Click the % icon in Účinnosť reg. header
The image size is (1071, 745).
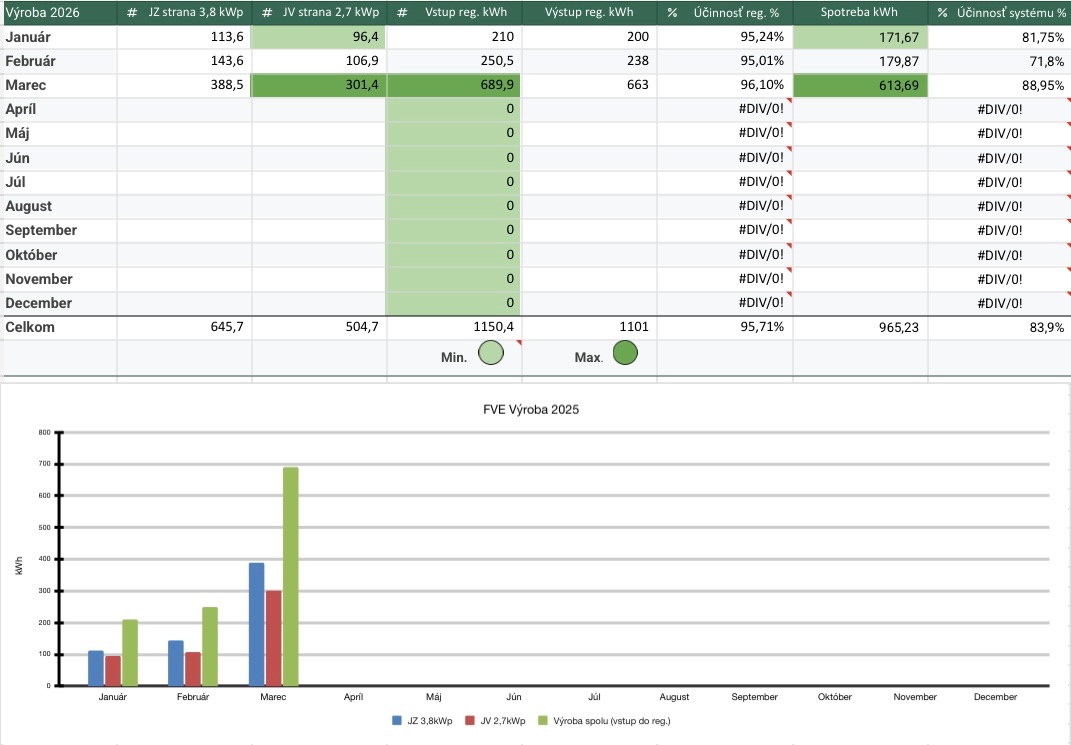[x=672, y=13]
